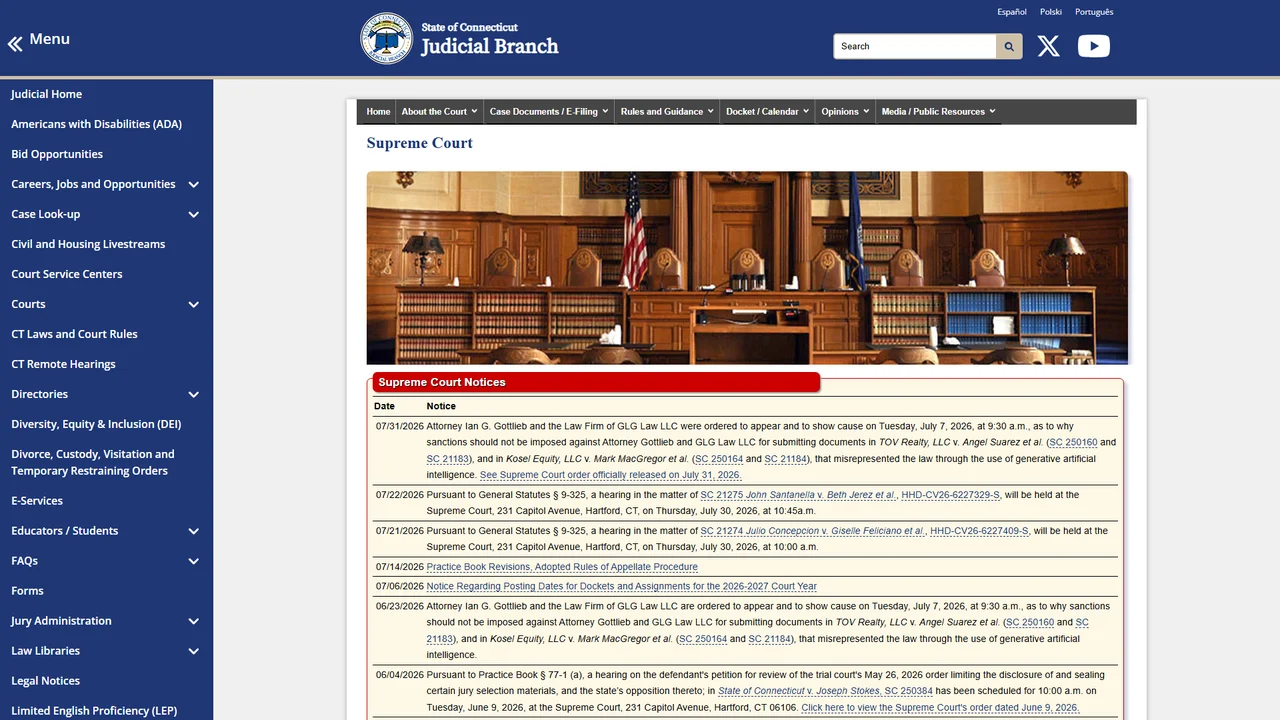Click inside the Search input field
Viewport: 1280px width, 720px height.
point(915,46)
